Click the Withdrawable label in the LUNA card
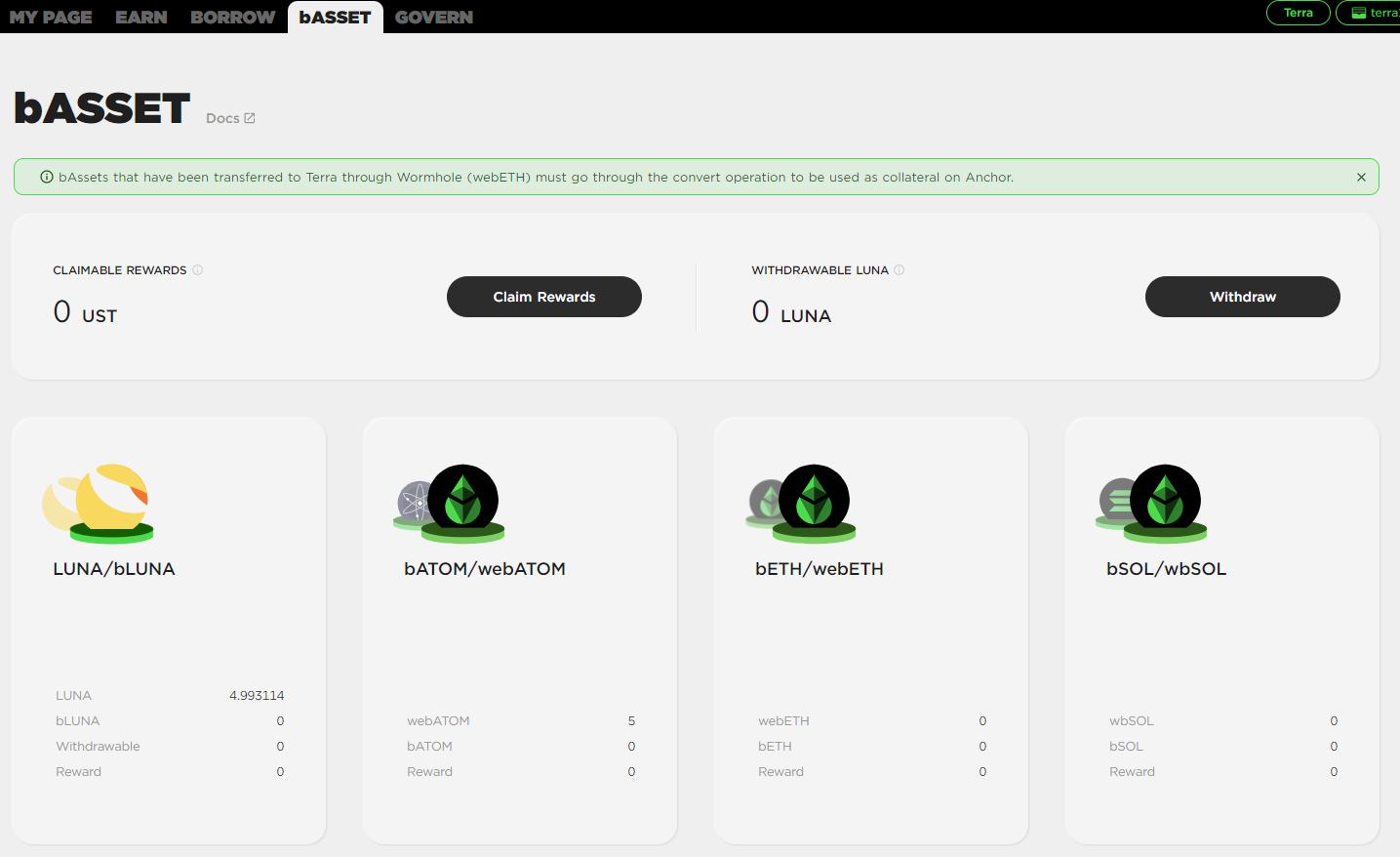Viewport: 1400px width, 857px height. [98, 747]
